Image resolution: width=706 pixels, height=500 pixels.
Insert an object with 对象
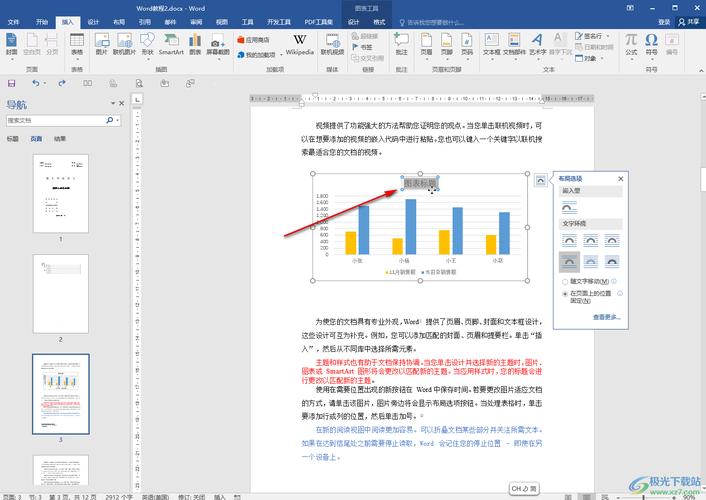tap(587, 59)
